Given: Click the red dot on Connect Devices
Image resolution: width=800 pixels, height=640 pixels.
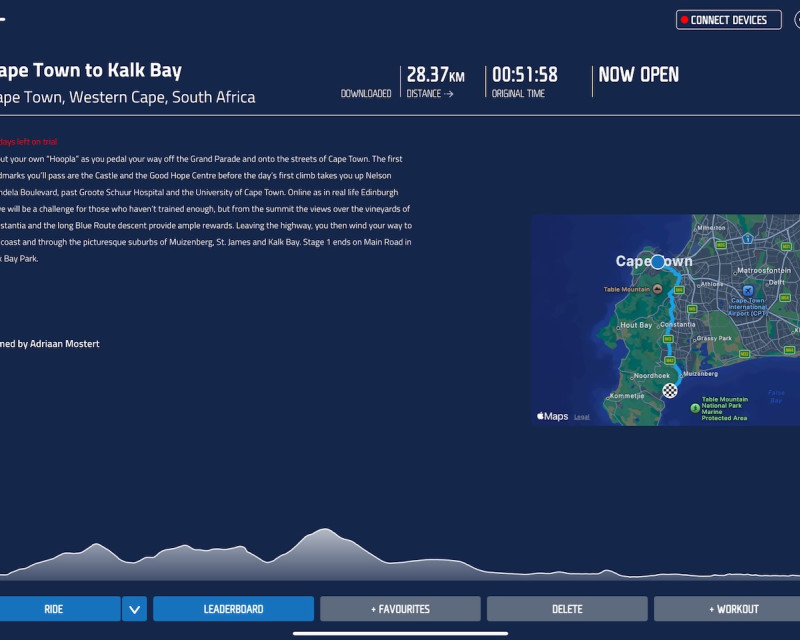Looking at the screenshot, I should 684,20.
